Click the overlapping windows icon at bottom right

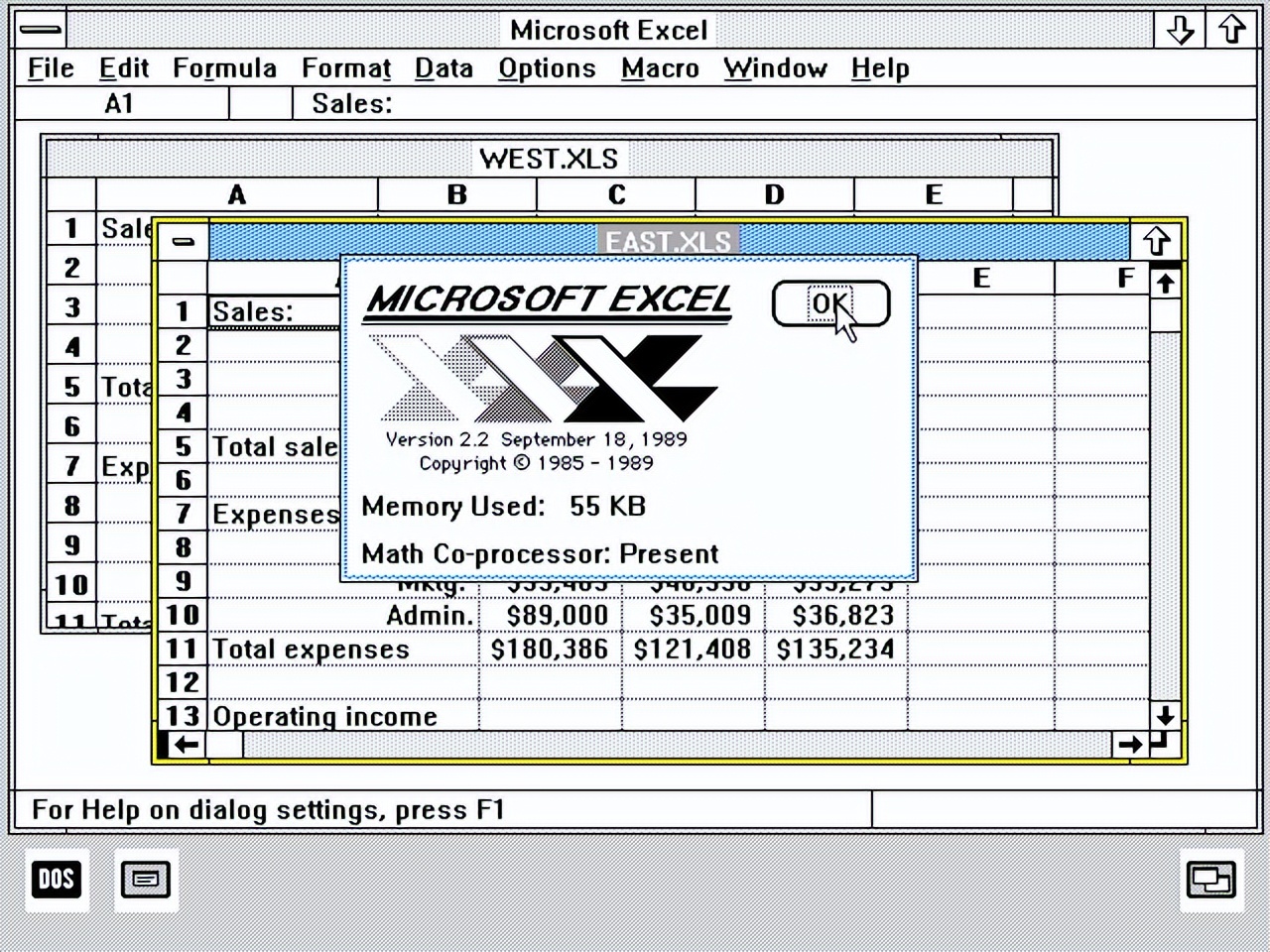coord(1211,880)
